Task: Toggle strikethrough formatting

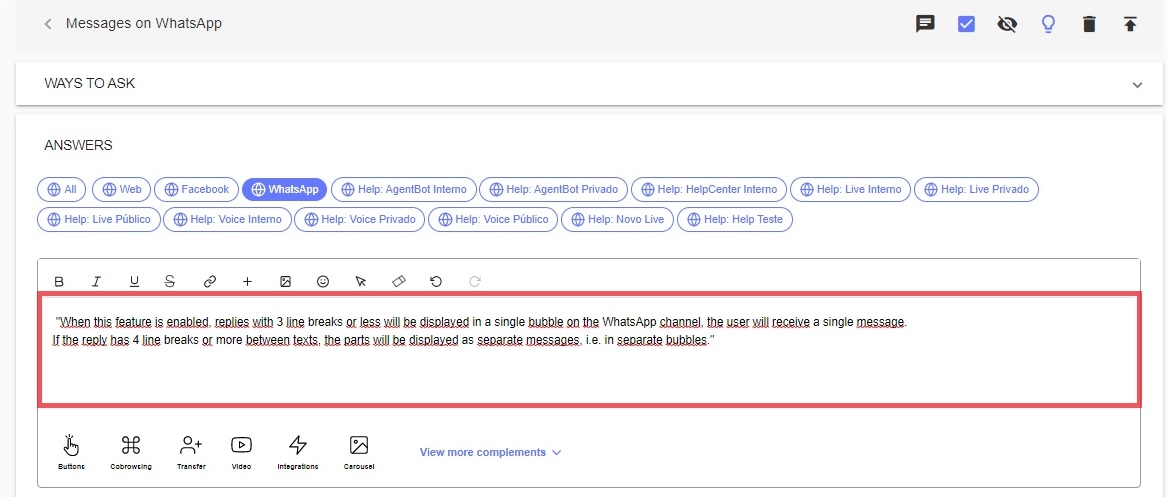Action: (x=170, y=281)
